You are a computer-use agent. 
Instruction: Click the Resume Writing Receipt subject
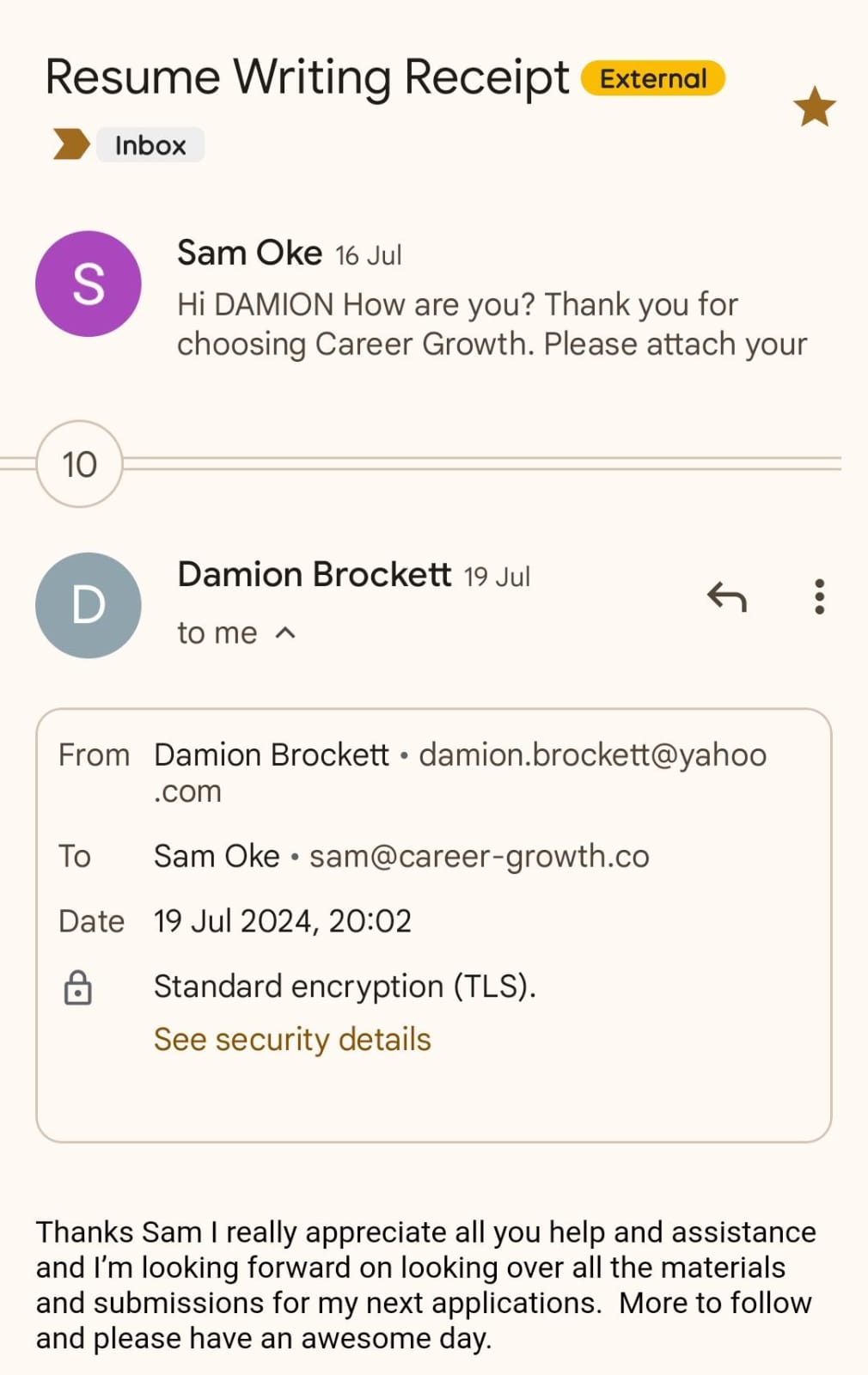tap(307, 77)
